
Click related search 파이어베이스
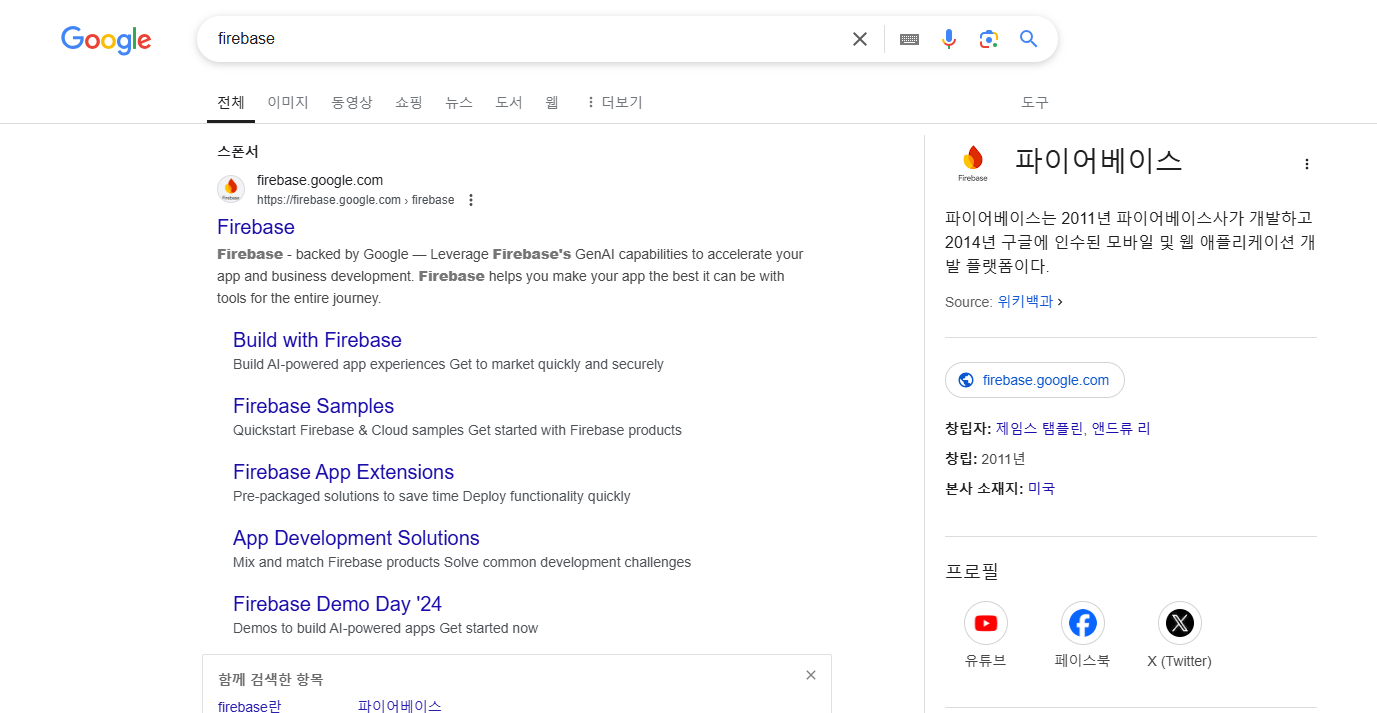point(399,706)
